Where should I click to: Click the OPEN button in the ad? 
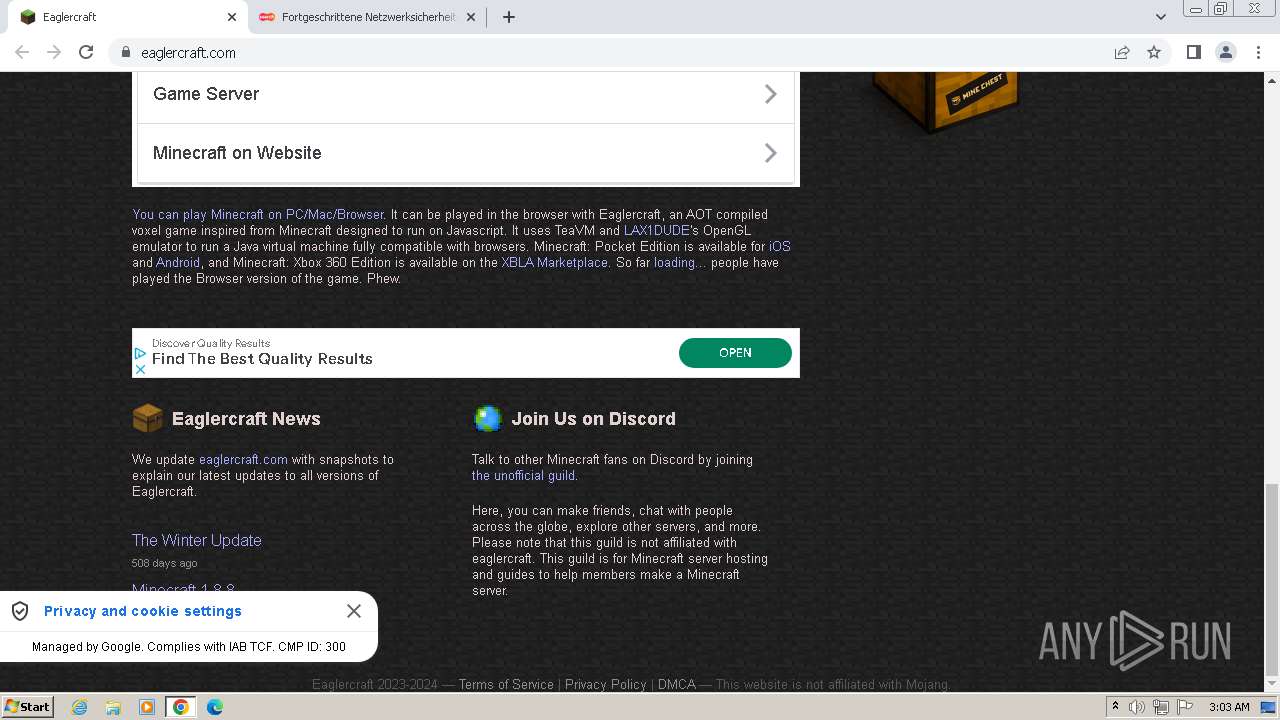(x=735, y=353)
